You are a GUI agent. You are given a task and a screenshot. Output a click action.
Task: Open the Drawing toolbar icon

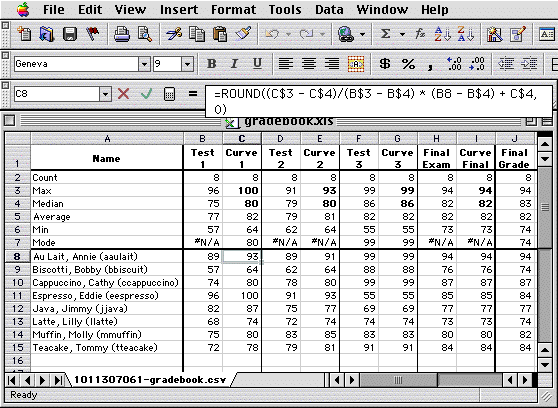(518, 34)
